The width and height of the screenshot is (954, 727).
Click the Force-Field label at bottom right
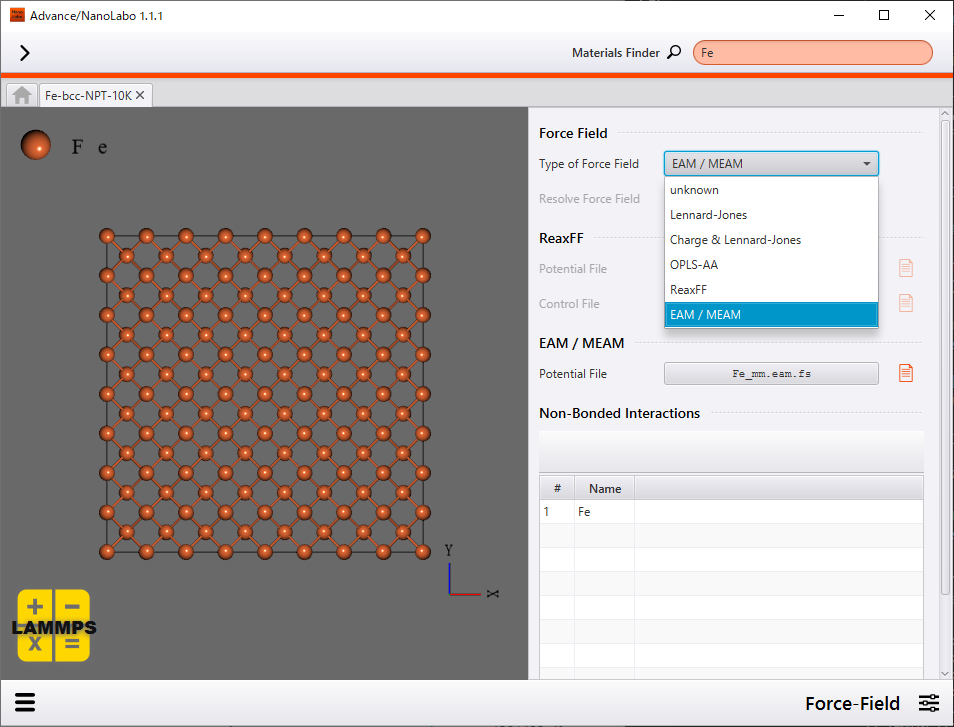click(x=852, y=703)
